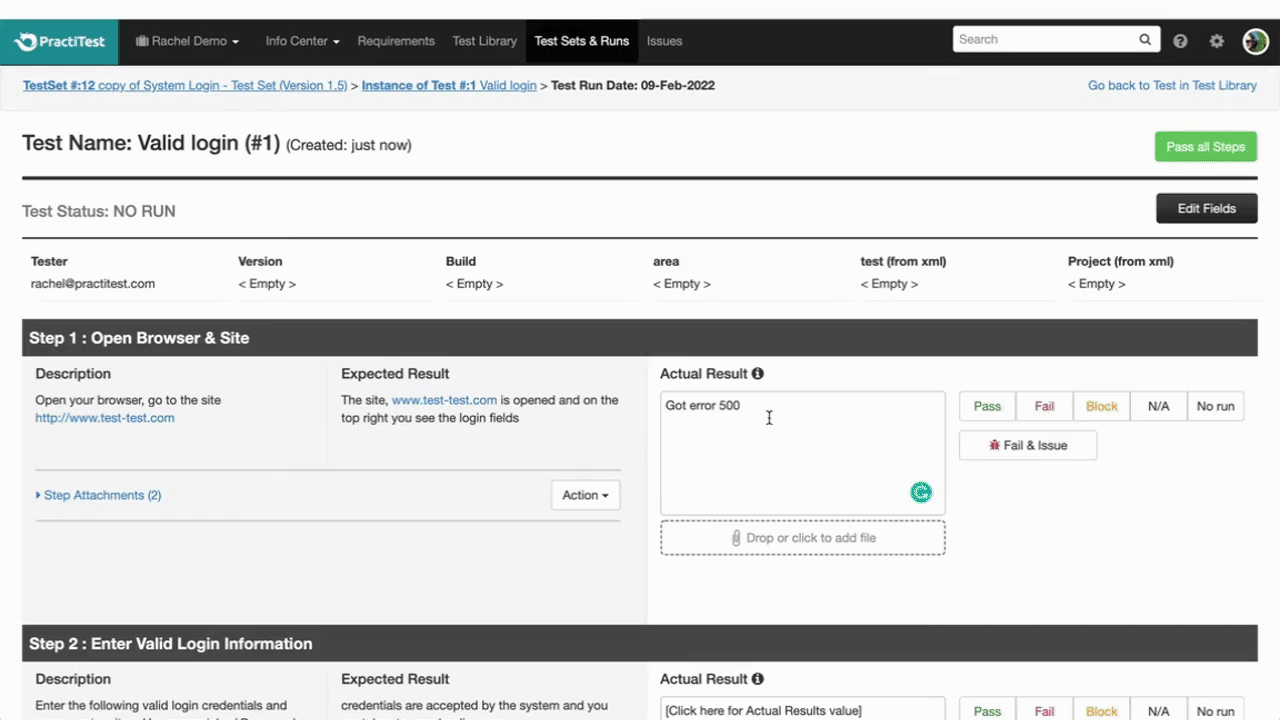
Task: Click the user avatar icon
Action: pos(1255,41)
